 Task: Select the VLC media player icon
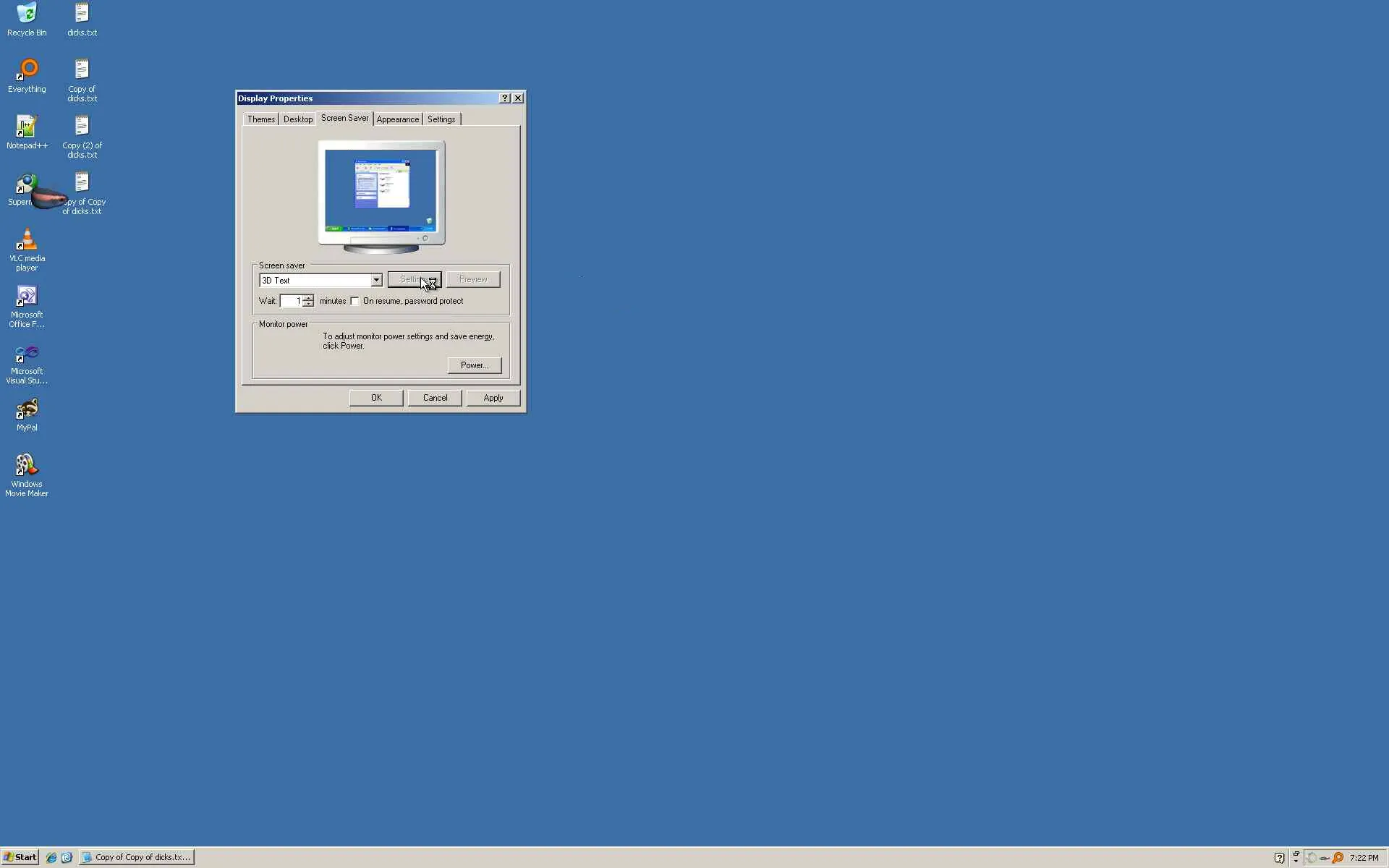(x=27, y=240)
